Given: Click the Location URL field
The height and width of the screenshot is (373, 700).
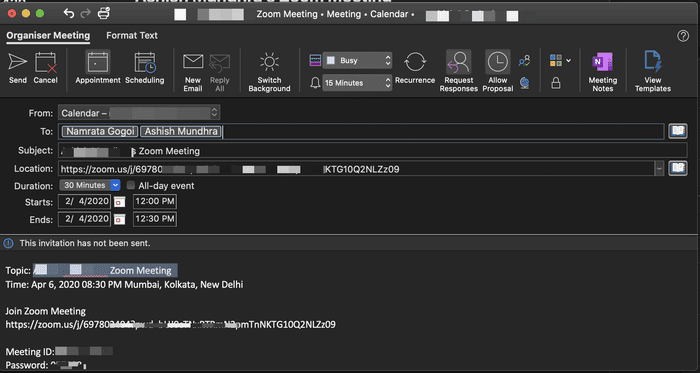Looking at the screenshot, I should click(x=356, y=169).
